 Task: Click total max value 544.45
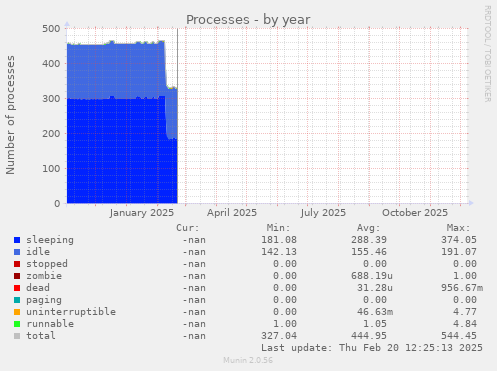click(x=459, y=336)
